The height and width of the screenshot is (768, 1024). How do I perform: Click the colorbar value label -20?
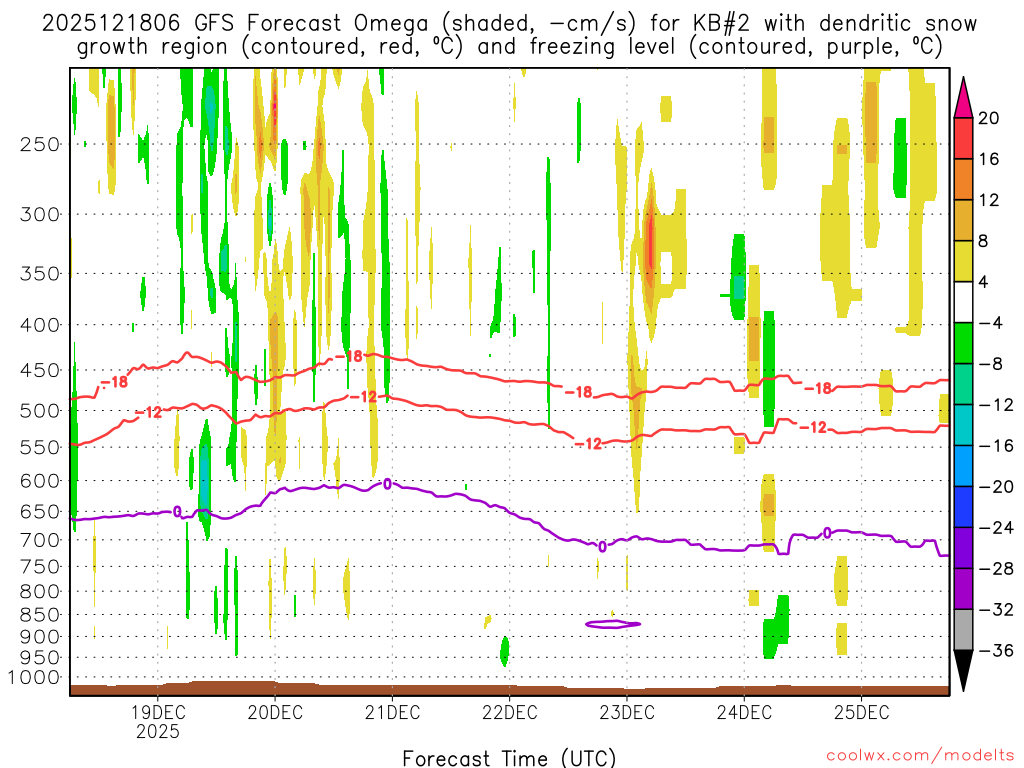pos(995,487)
